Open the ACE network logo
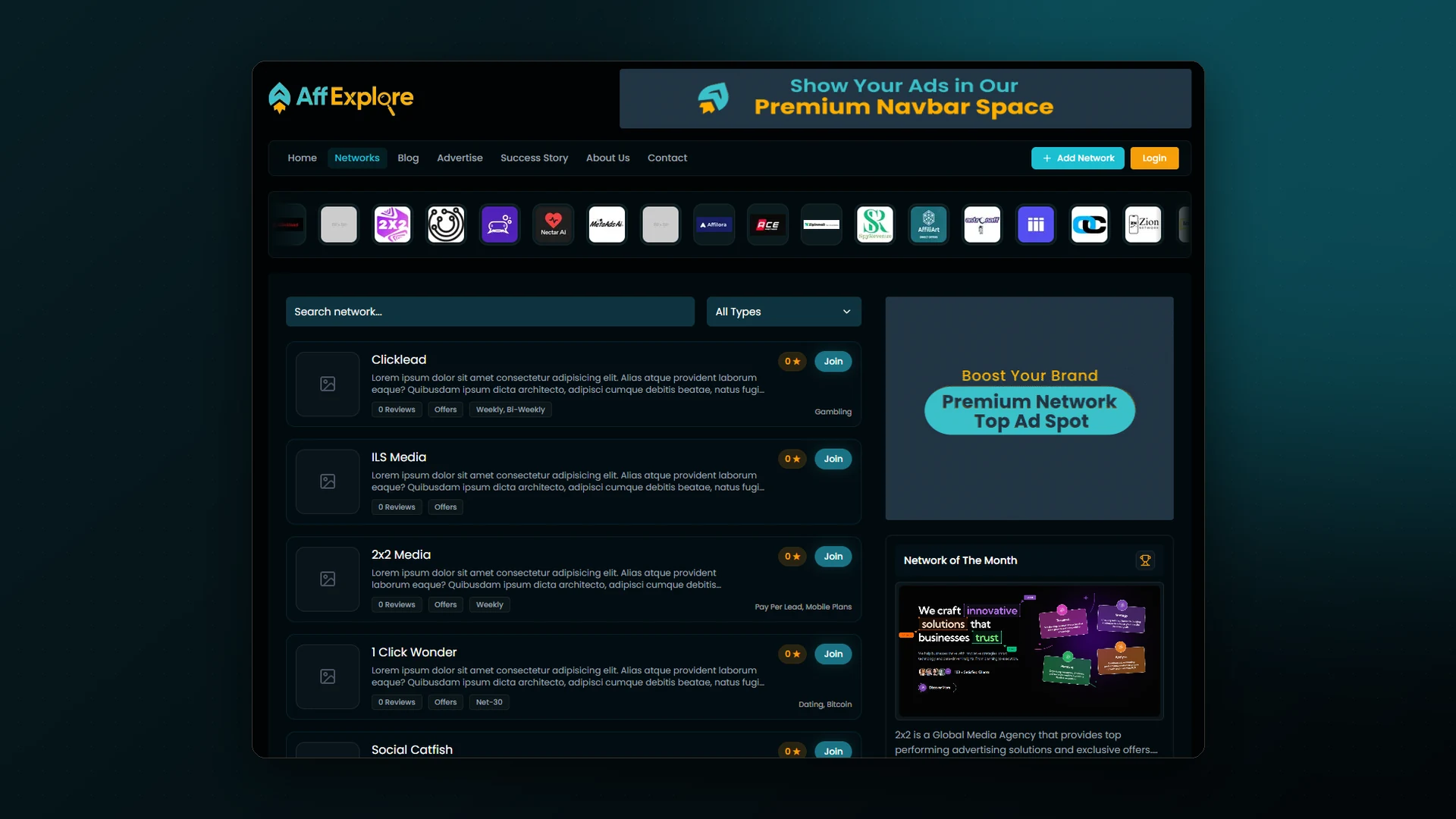Image resolution: width=1456 pixels, height=819 pixels. [x=767, y=224]
